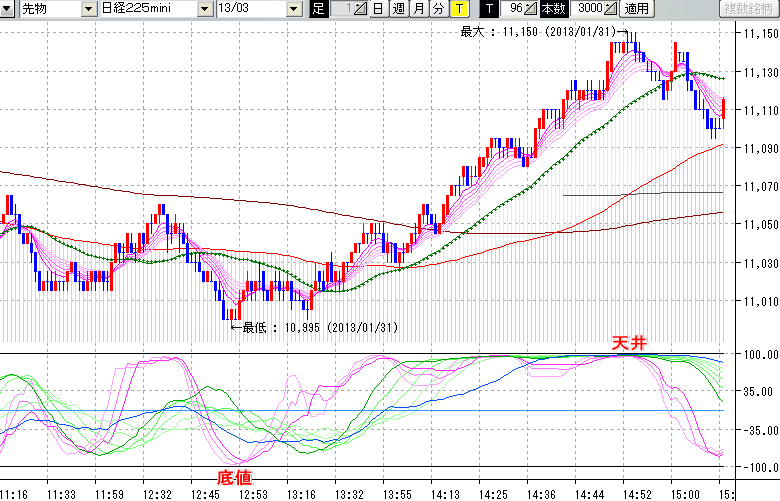This screenshot has height=501, width=780.
Task: Click the 複数銘柄 multiple symbols button
Action: point(748,9)
